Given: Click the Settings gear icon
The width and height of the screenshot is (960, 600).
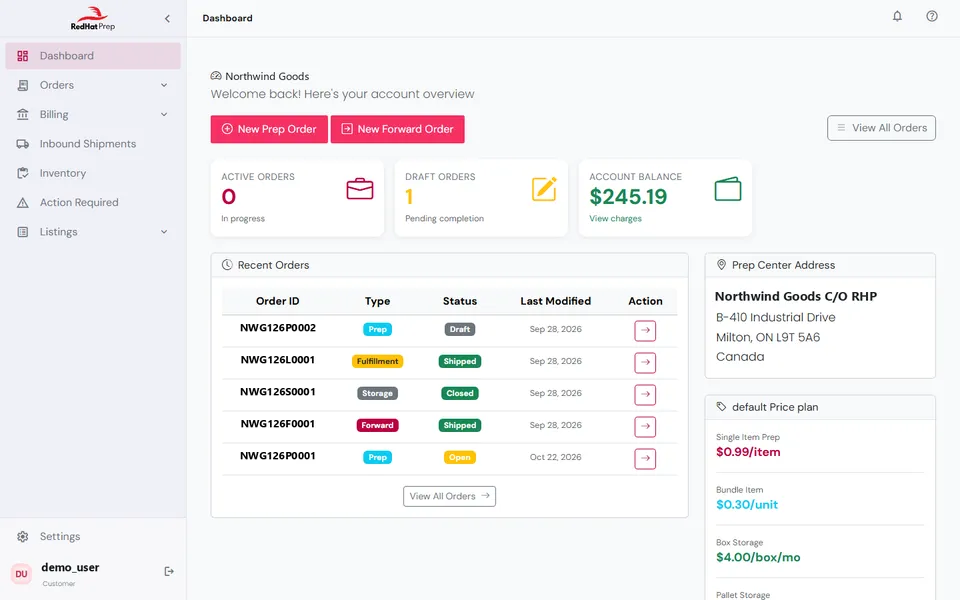Looking at the screenshot, I should [23, 536].
